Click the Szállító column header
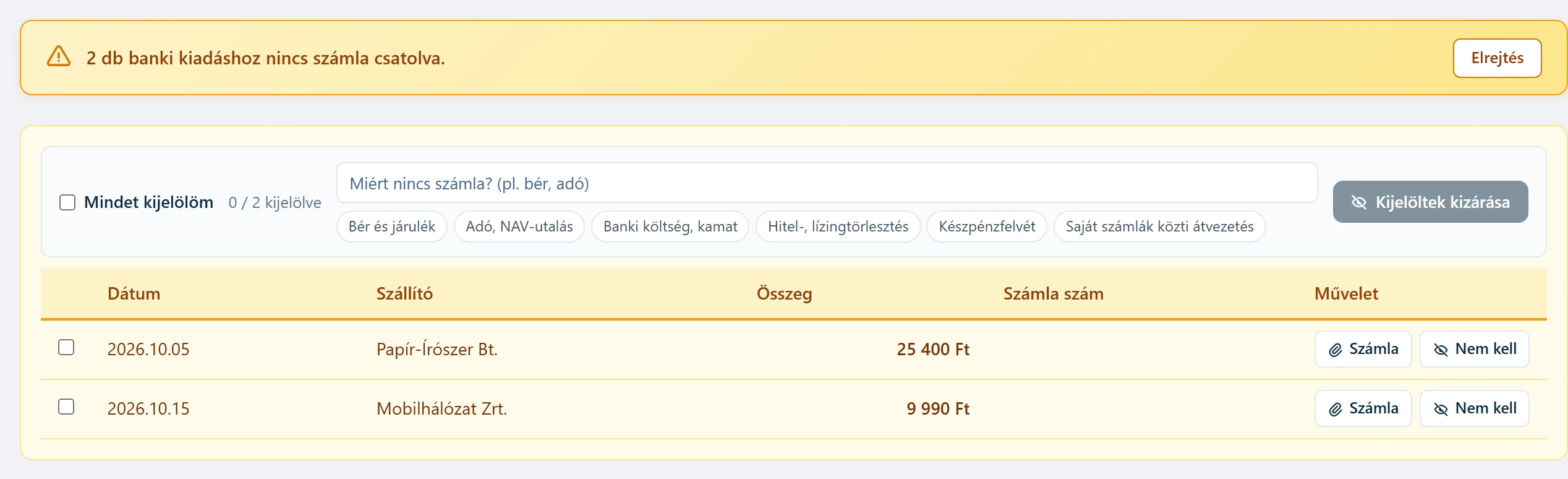This screenshot has height=479, width=1568. click(404, 293)
